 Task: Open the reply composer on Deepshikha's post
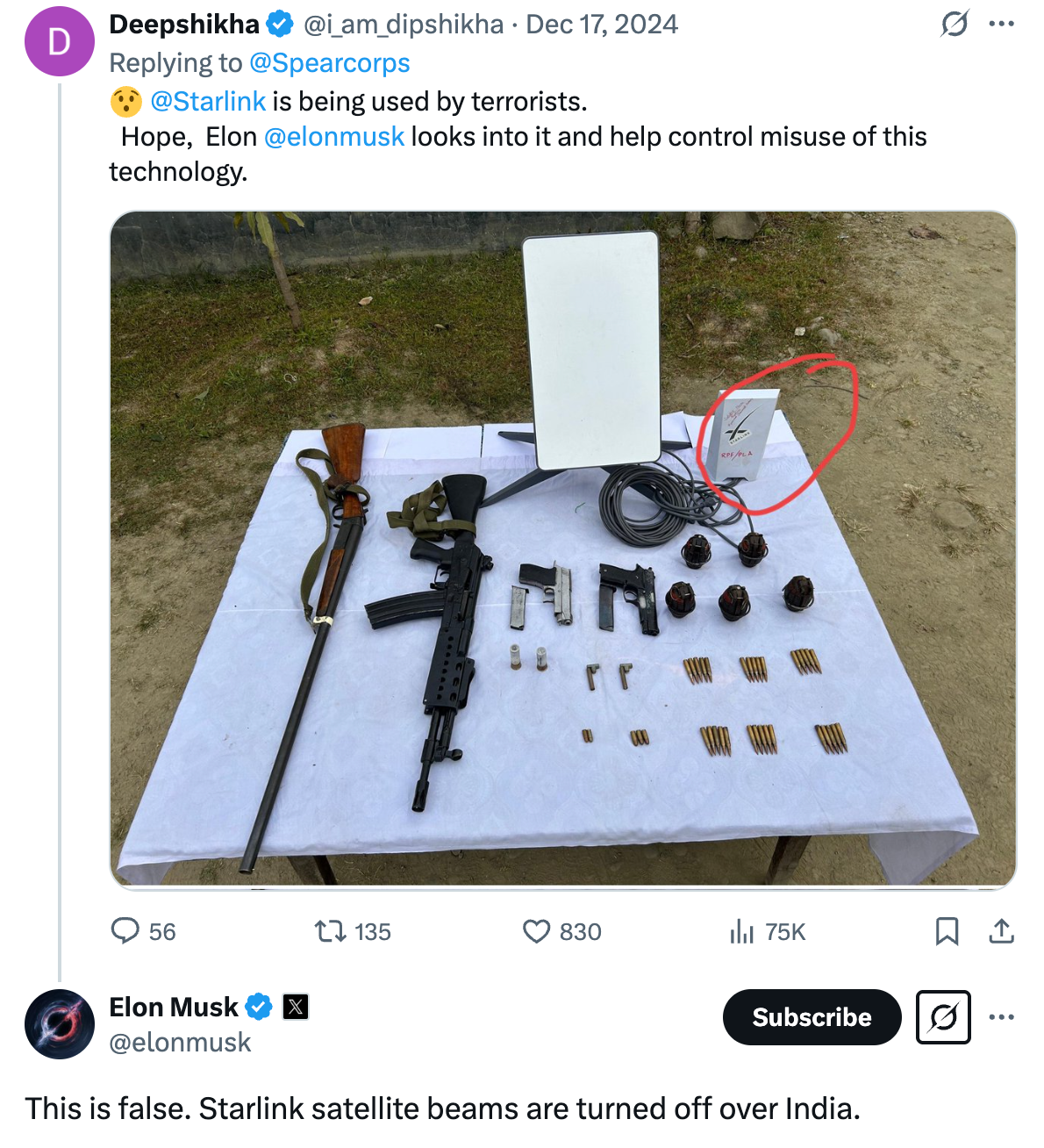tap(125, 932)
